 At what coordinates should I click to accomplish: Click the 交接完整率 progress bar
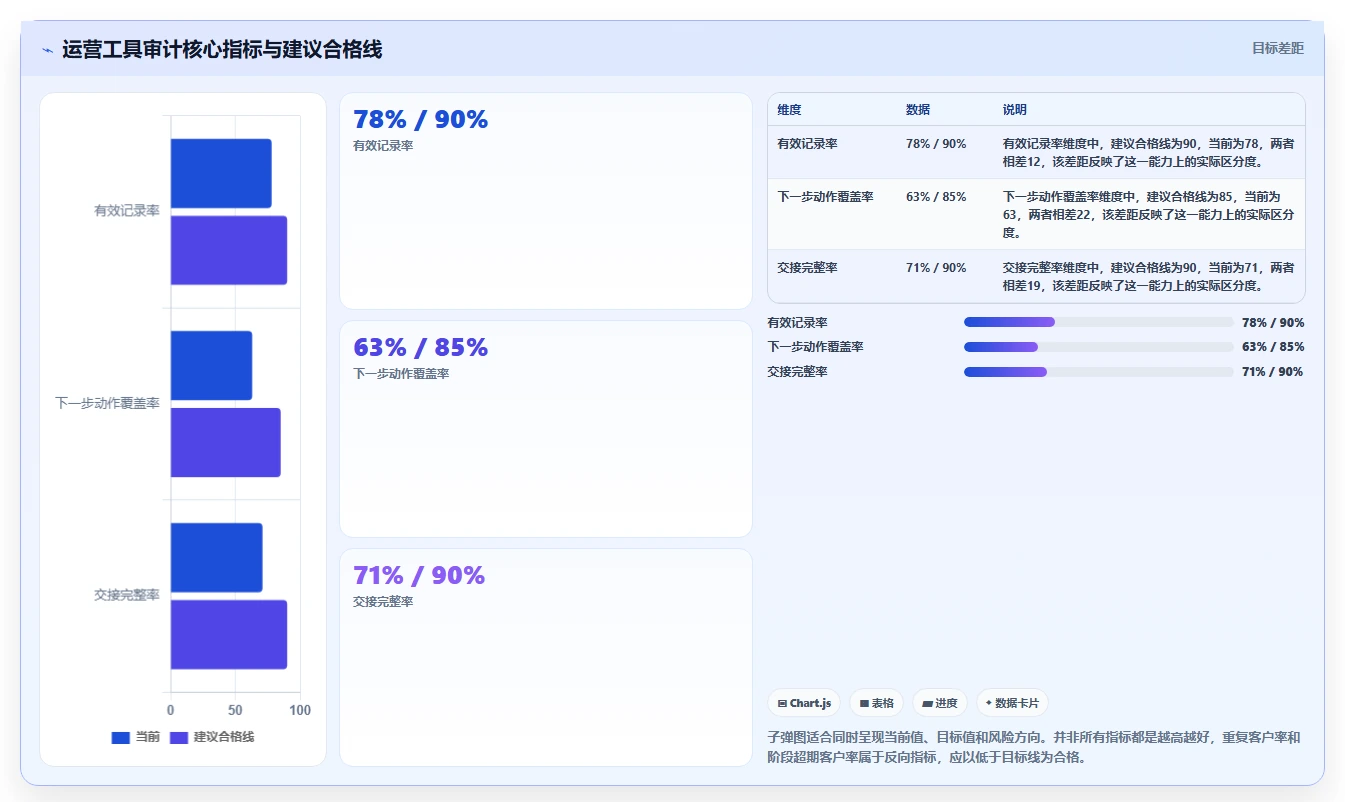point(1098,372)
